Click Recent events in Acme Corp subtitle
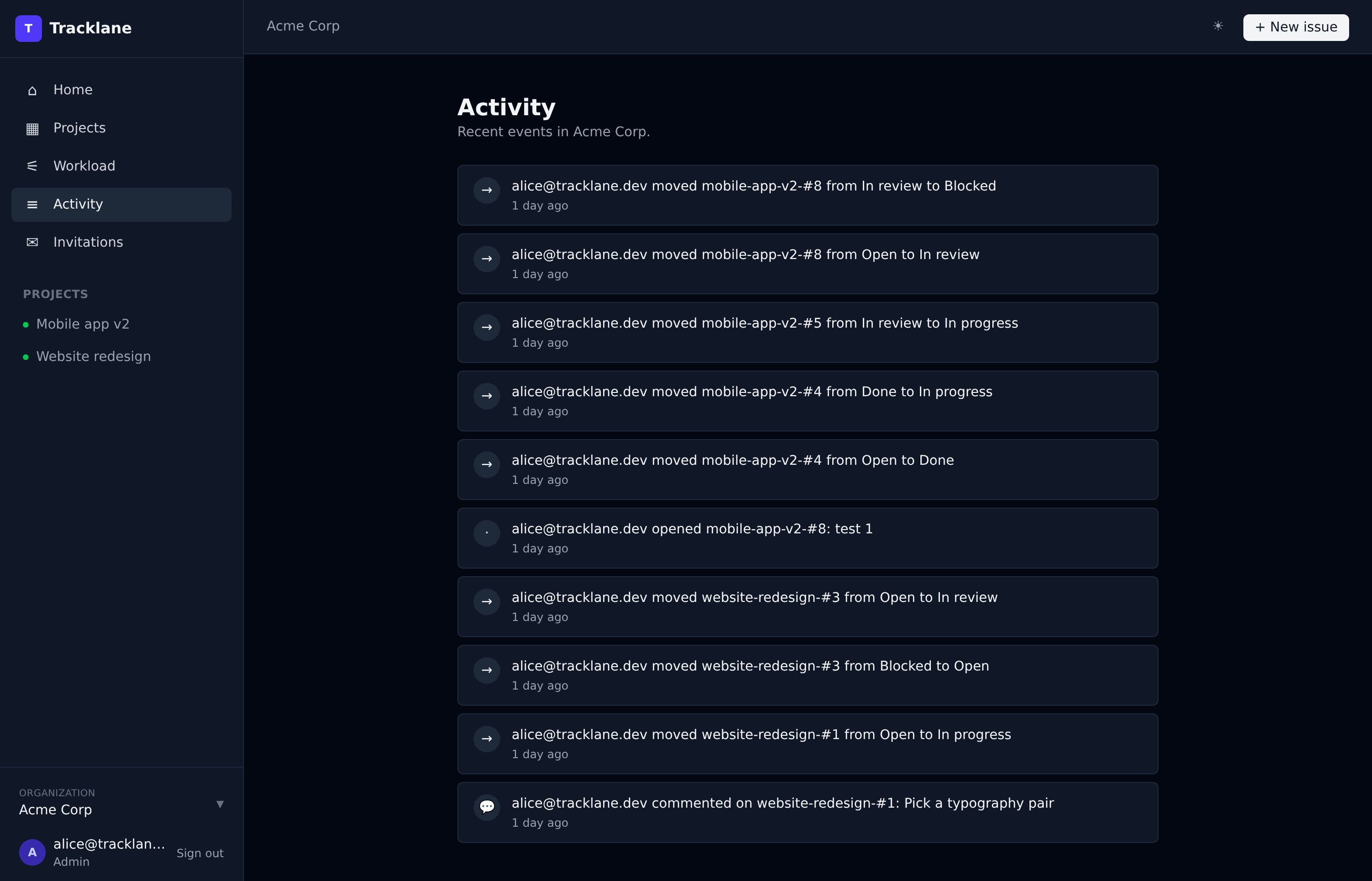 [x=554, y=132]
